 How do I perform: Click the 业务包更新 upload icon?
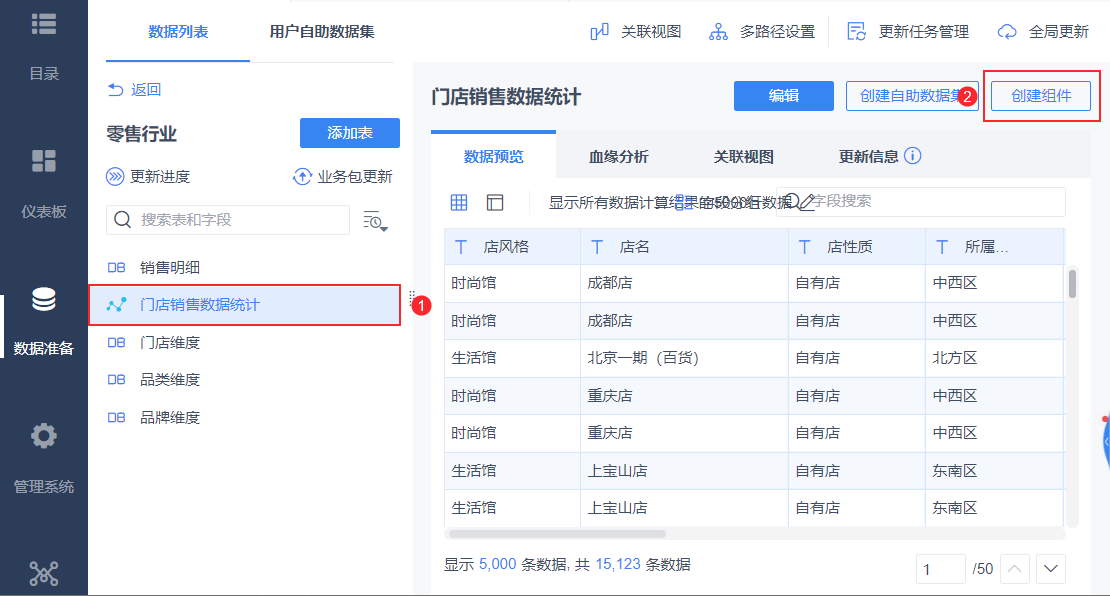click(302, 176)
